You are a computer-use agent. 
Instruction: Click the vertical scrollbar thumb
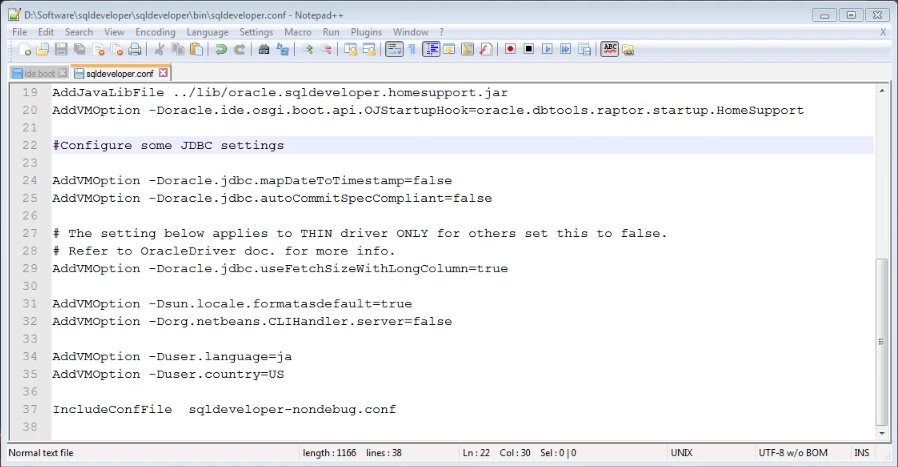(882, 342)
